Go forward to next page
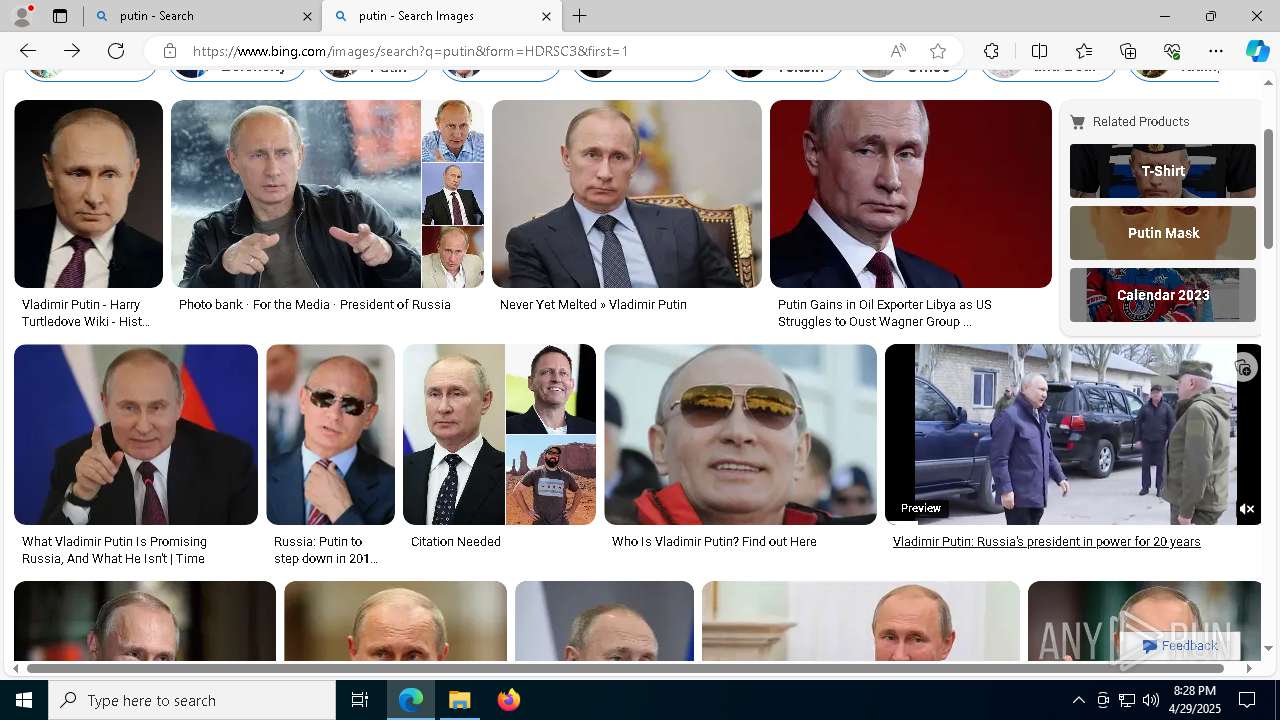1280x720 pixels. point(72,51)
